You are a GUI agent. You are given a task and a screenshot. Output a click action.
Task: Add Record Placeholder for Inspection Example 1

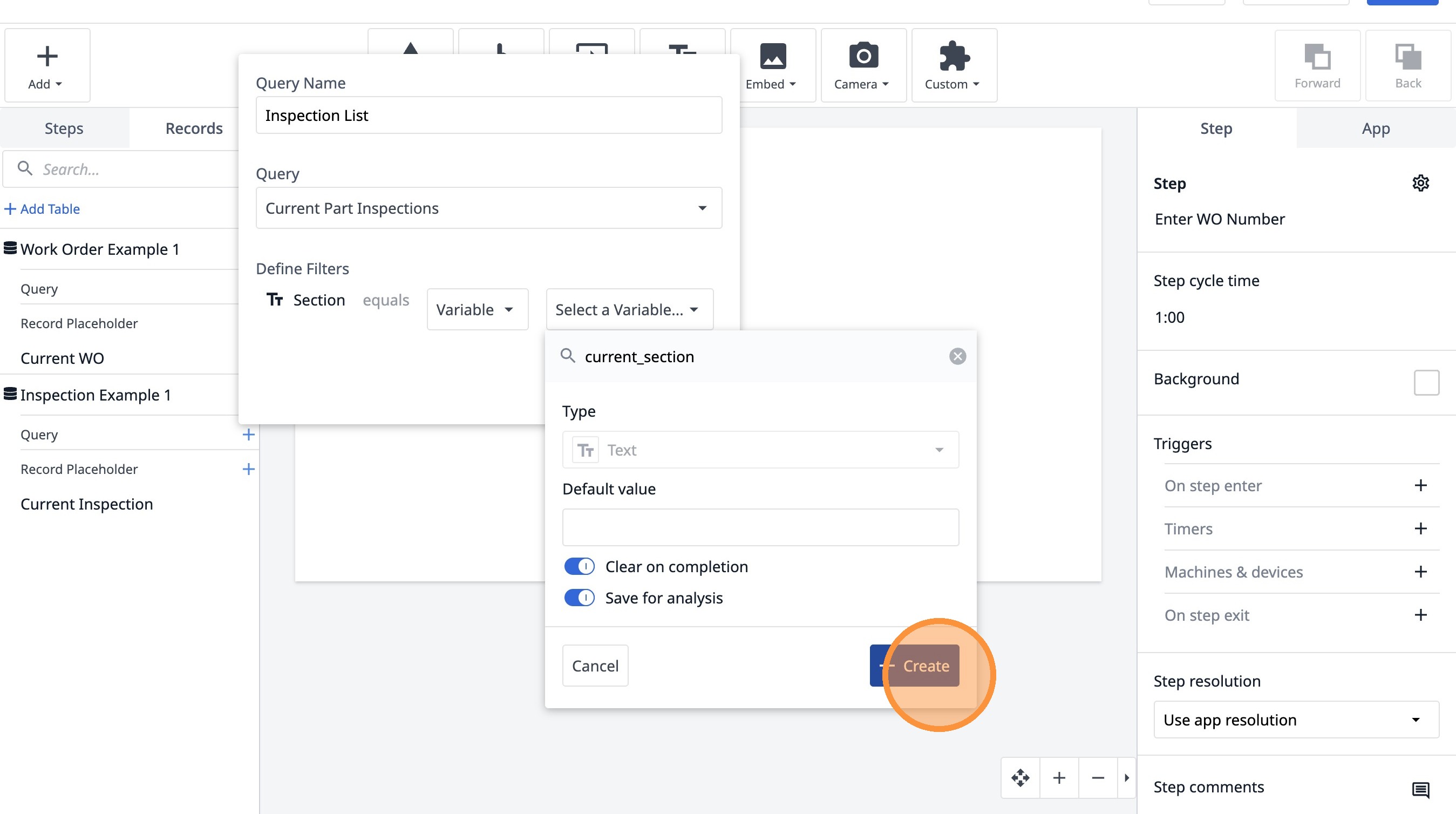[x=248, y=469]
